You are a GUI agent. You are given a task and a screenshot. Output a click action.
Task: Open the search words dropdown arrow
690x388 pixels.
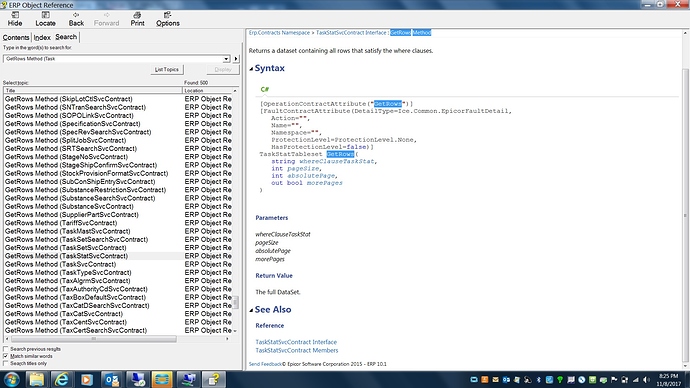click(x=226, y=59)
